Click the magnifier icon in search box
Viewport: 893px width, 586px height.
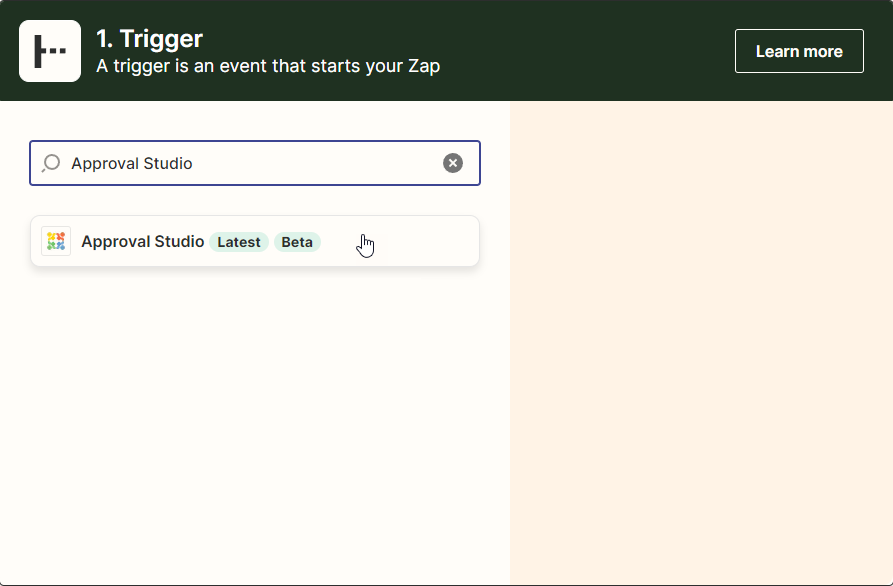click(x=51, y=163)
